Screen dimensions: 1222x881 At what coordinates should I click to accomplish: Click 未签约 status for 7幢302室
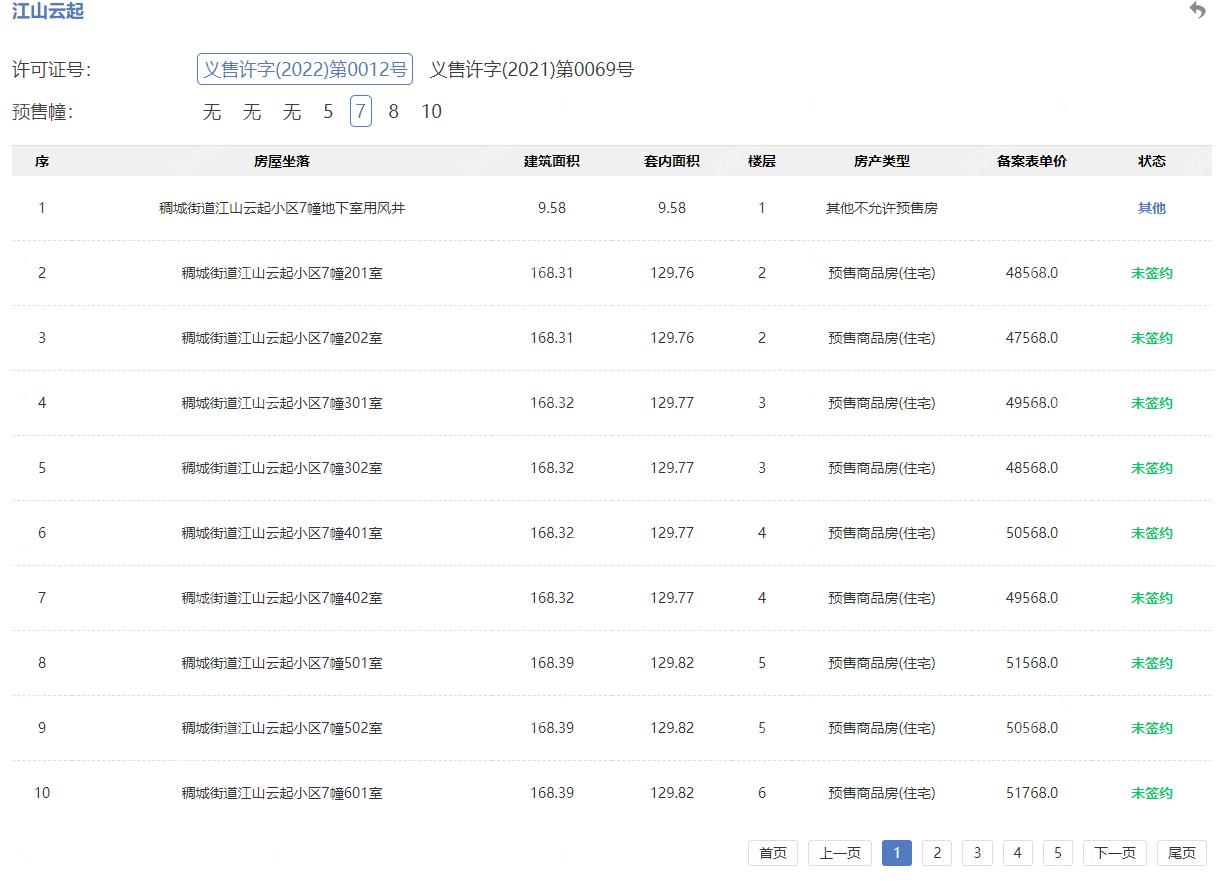pos(1152,468)
